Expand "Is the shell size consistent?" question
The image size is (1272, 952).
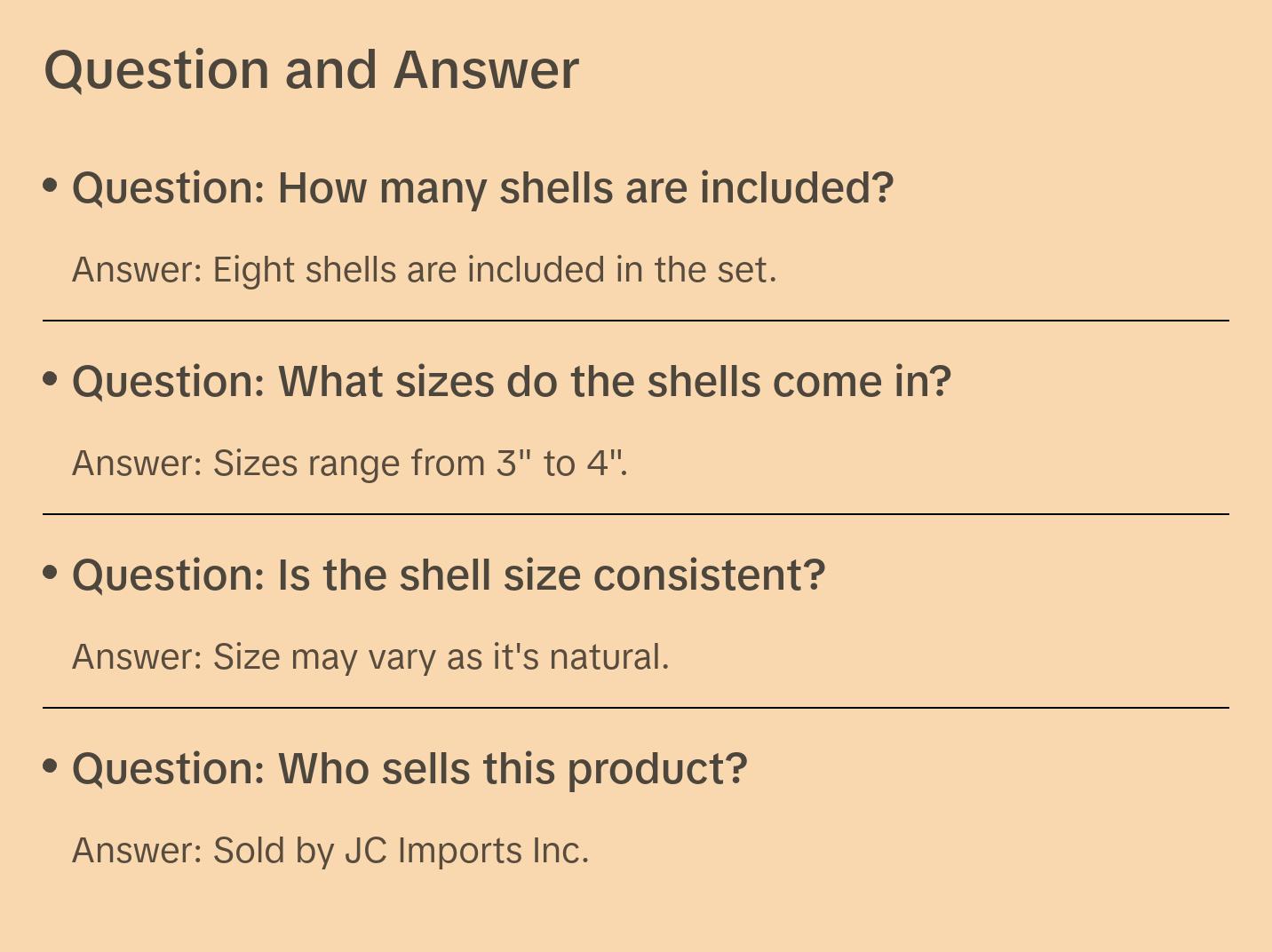(x=449, y=575)
